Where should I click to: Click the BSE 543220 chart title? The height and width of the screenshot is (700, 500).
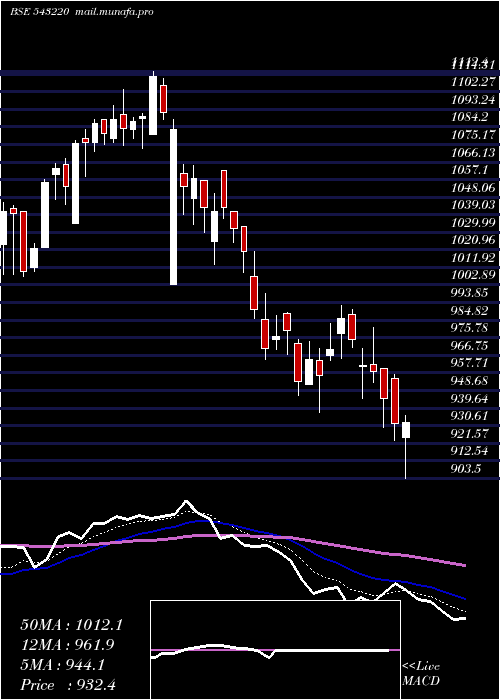tap(39, 12)
